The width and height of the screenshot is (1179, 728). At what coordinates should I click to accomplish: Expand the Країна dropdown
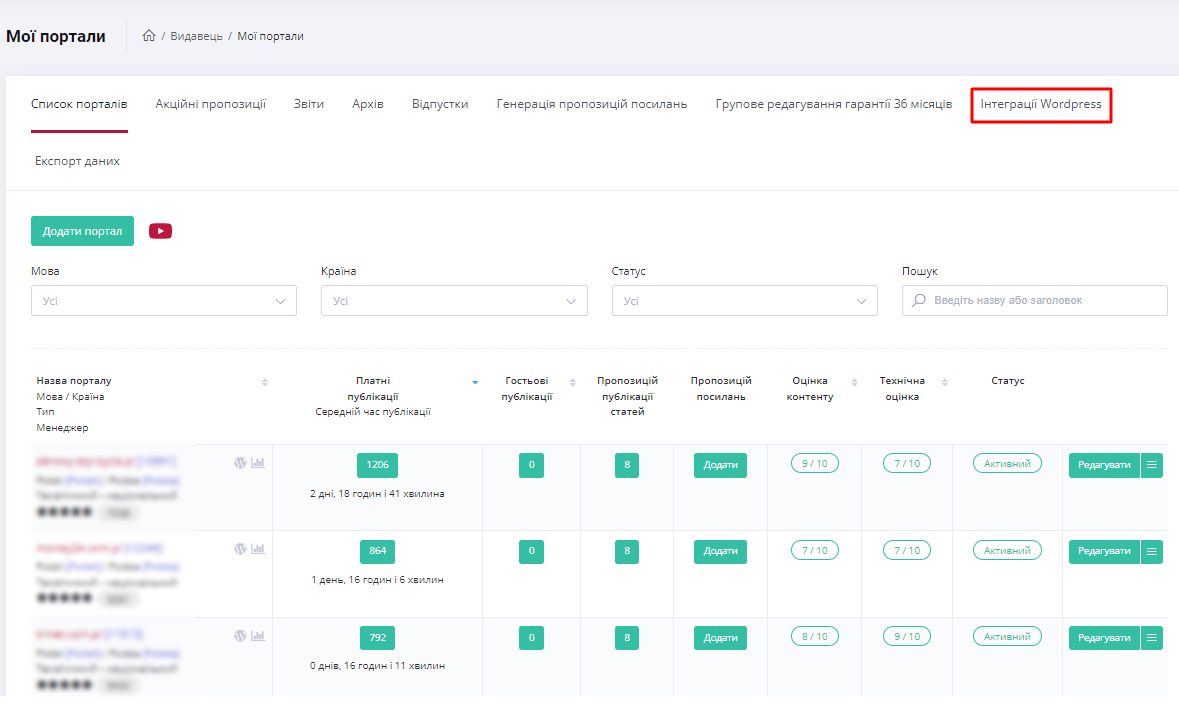(x=454, y=301)
